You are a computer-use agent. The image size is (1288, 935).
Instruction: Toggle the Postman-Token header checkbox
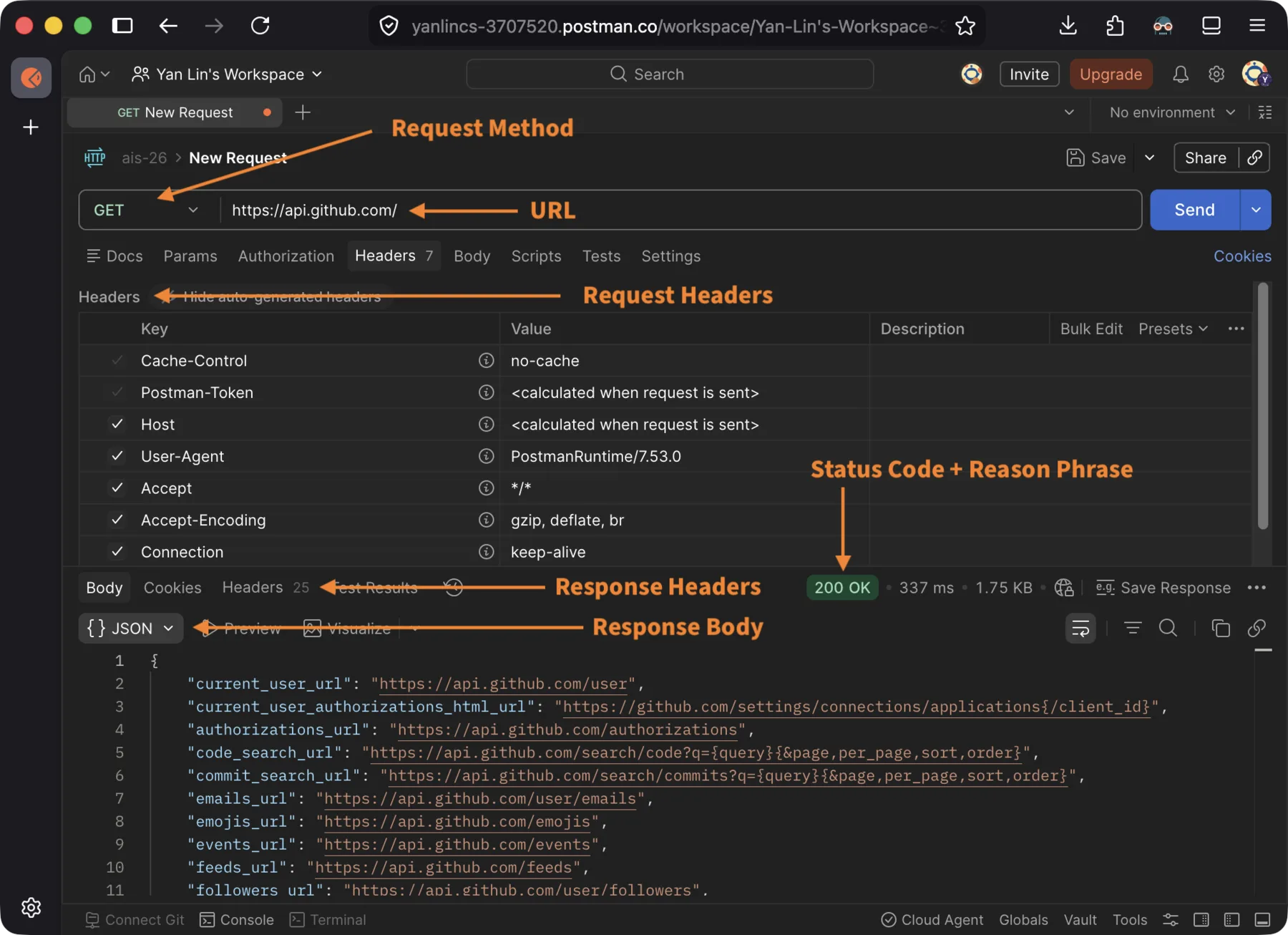117,392
